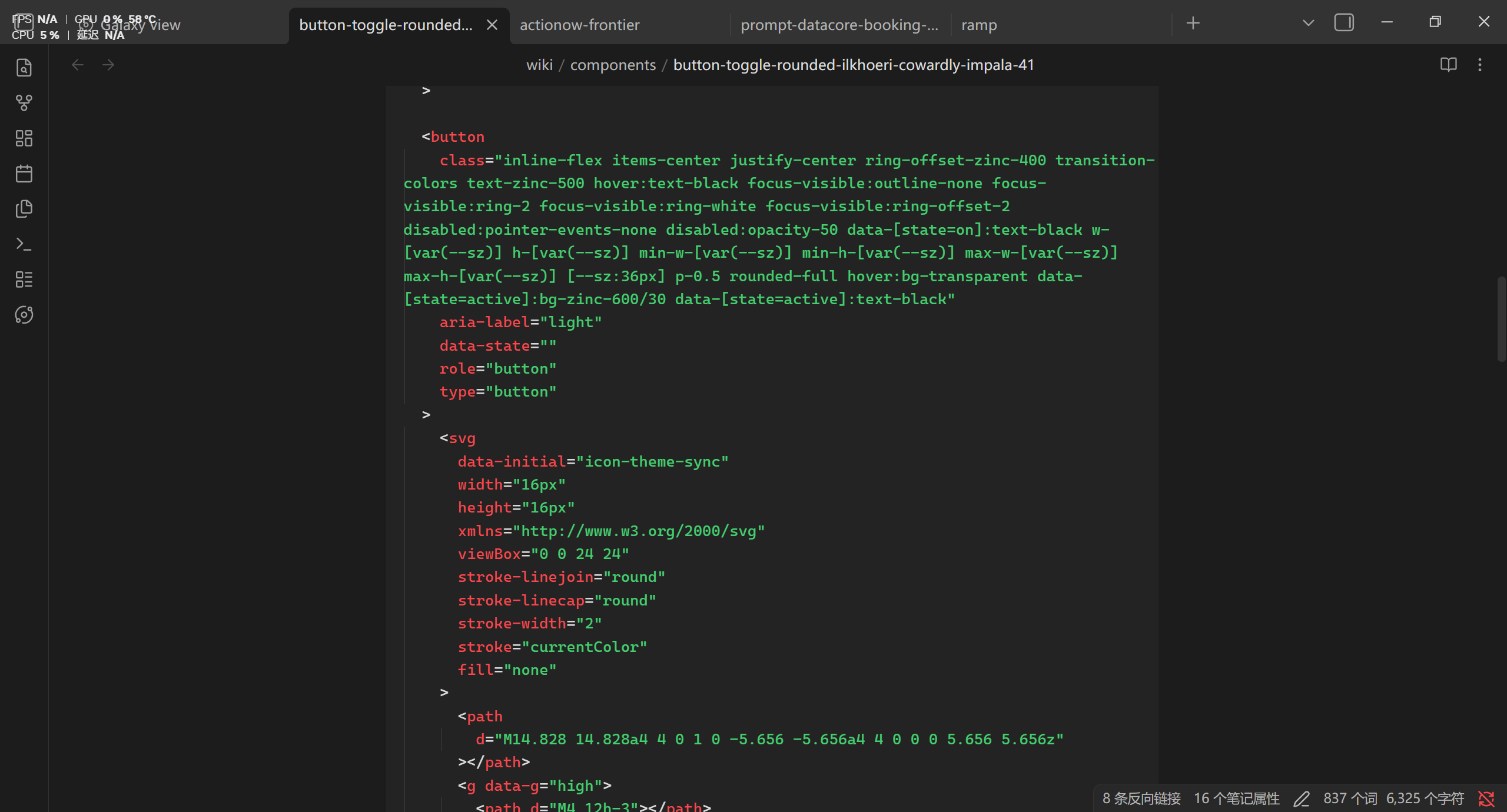The image size is (1507, 812).
Task: Open the 8 条反向链接 backlinks status item
Action: [1141, 798]
